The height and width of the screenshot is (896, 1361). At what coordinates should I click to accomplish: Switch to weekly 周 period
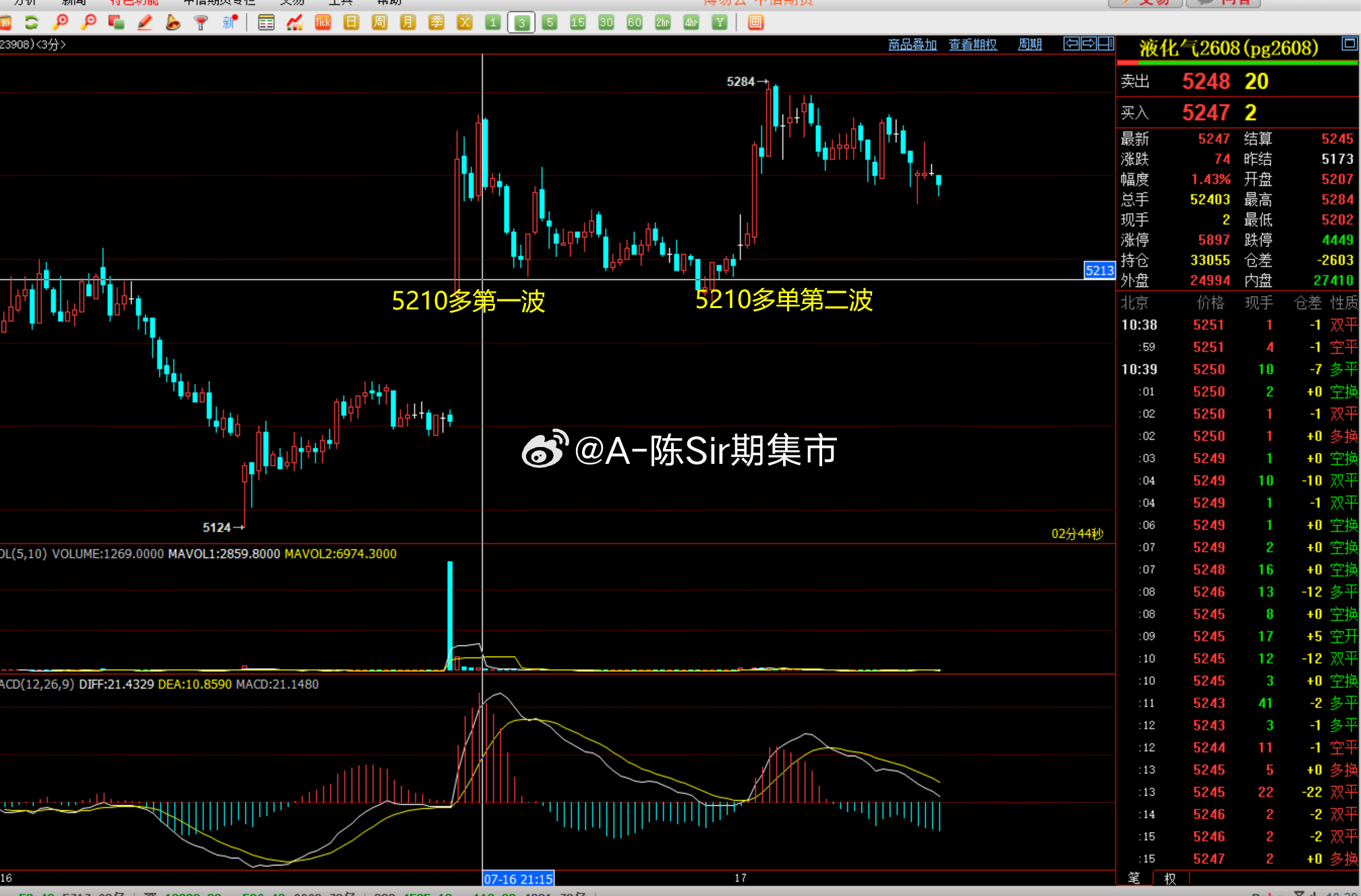point(380,23)
